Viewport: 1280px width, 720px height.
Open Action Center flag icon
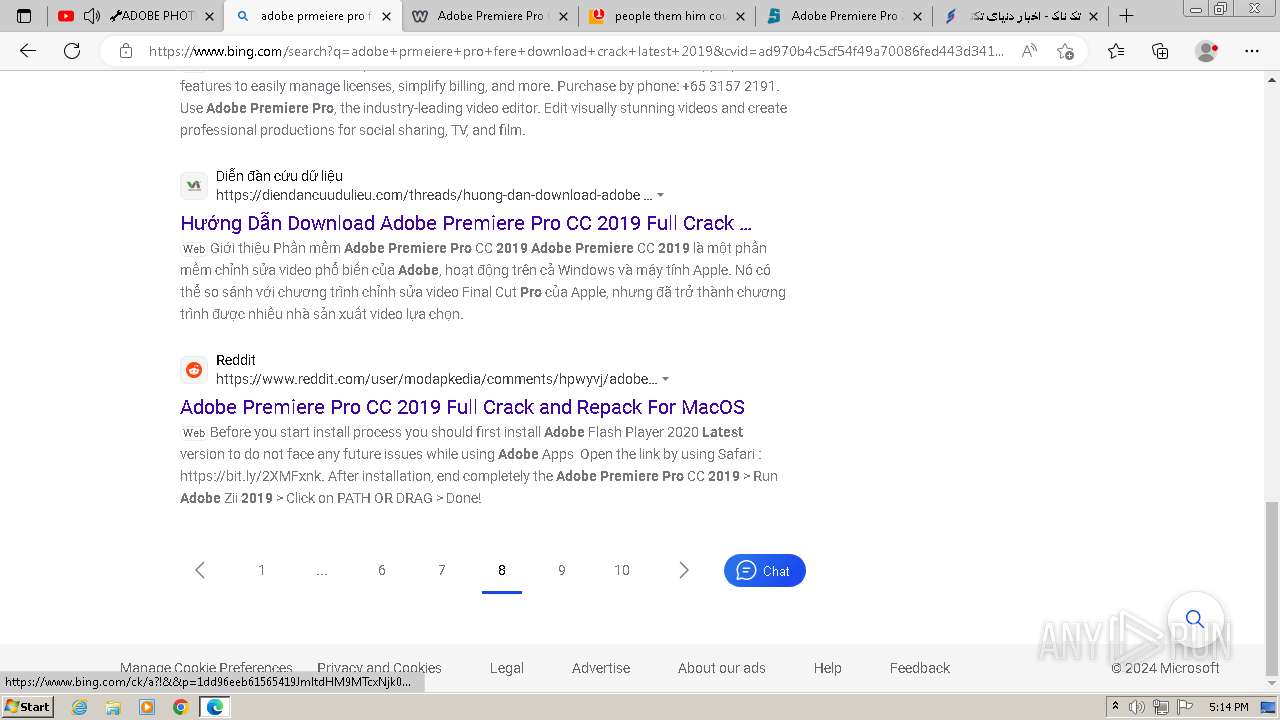click(1184, 707)
